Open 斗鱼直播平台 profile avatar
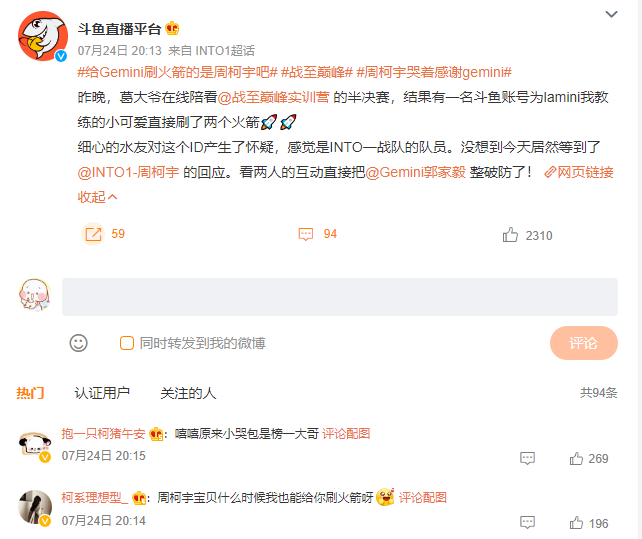 click(x=43, y=36)
